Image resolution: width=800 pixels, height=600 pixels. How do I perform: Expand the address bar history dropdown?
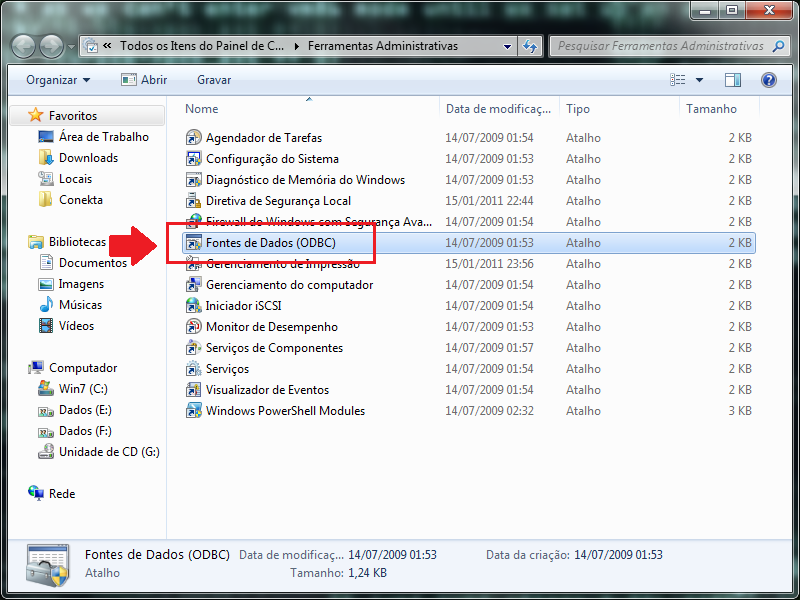click(507, 46)
